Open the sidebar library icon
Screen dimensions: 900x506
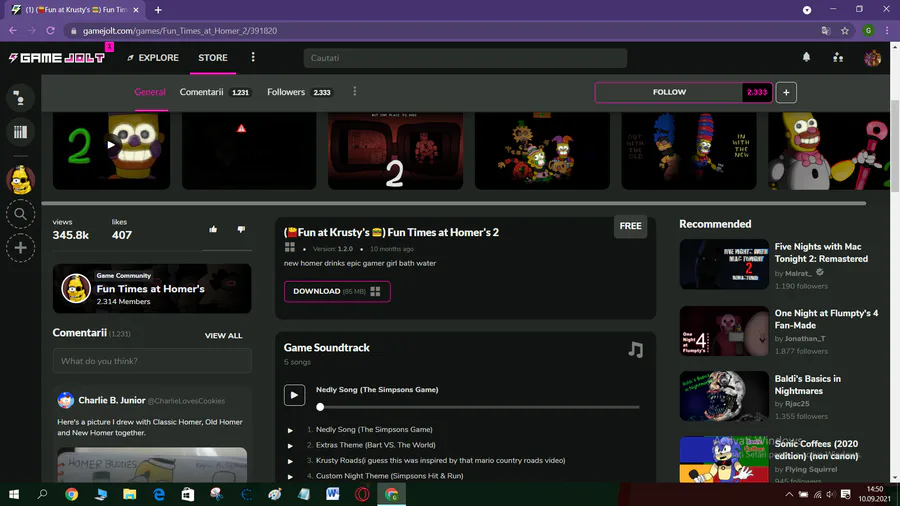pyautogui.click(x=20, y=133)
